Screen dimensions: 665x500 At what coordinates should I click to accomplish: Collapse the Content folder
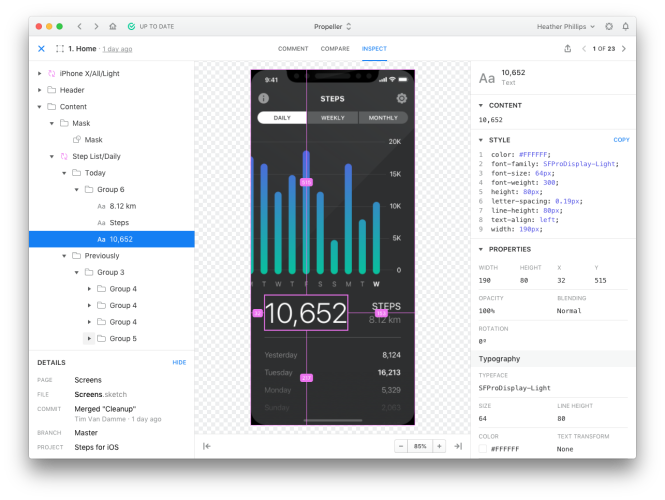[x=39, y=107]
